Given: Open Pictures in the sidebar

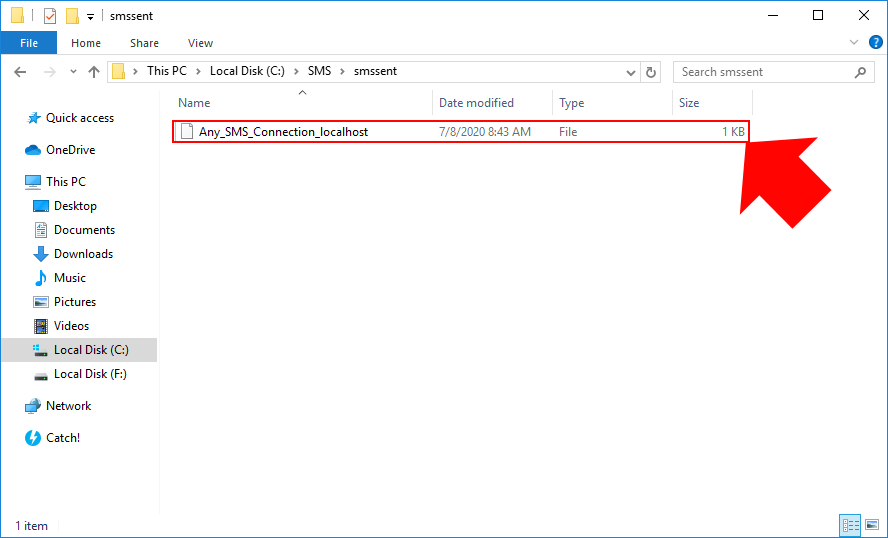Looking at the screenshot, I should point(75,302).
